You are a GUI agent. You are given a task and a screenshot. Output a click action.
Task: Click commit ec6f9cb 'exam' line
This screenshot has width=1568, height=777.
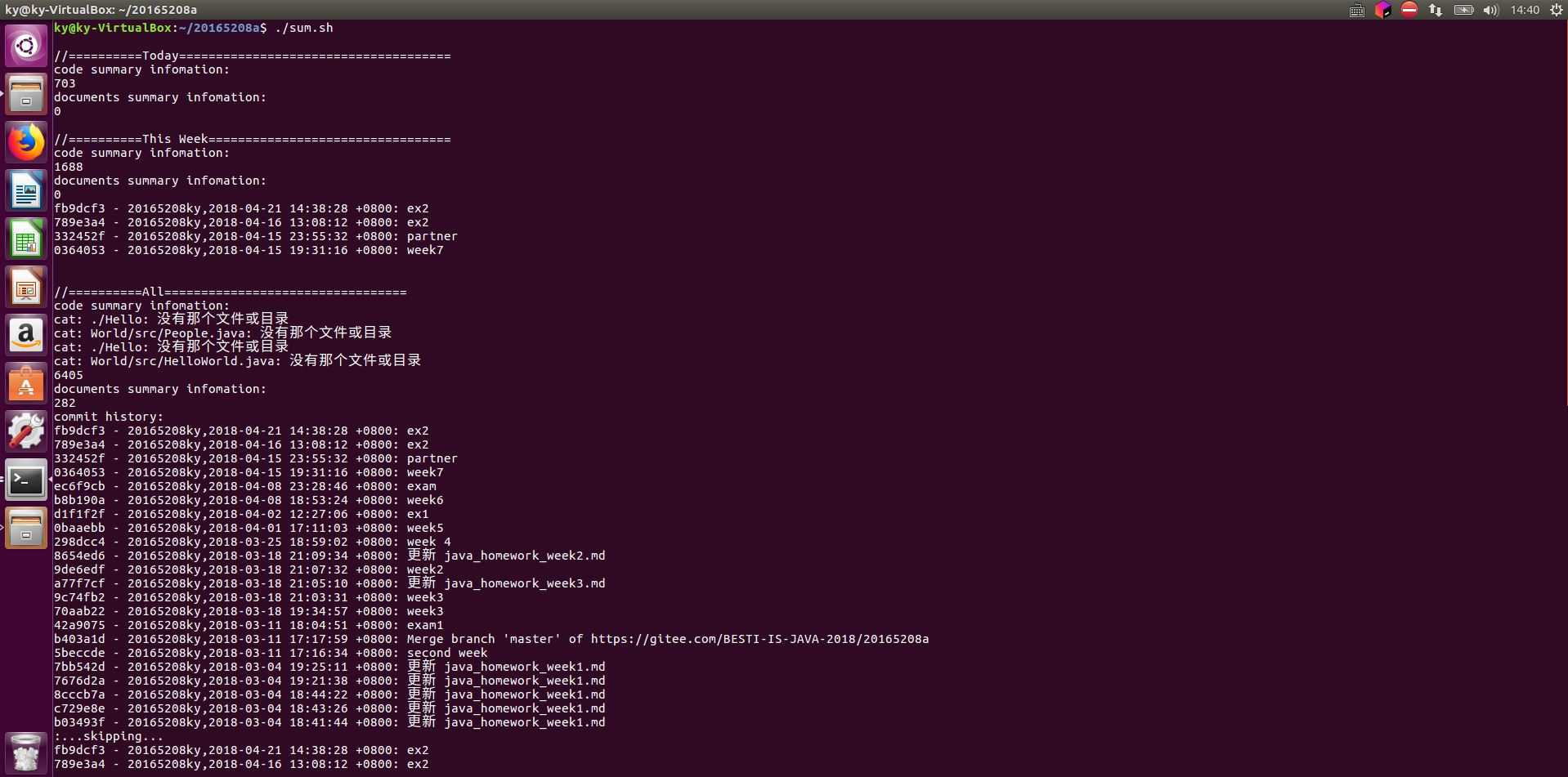pyautogui.click(x=245, y=486)
